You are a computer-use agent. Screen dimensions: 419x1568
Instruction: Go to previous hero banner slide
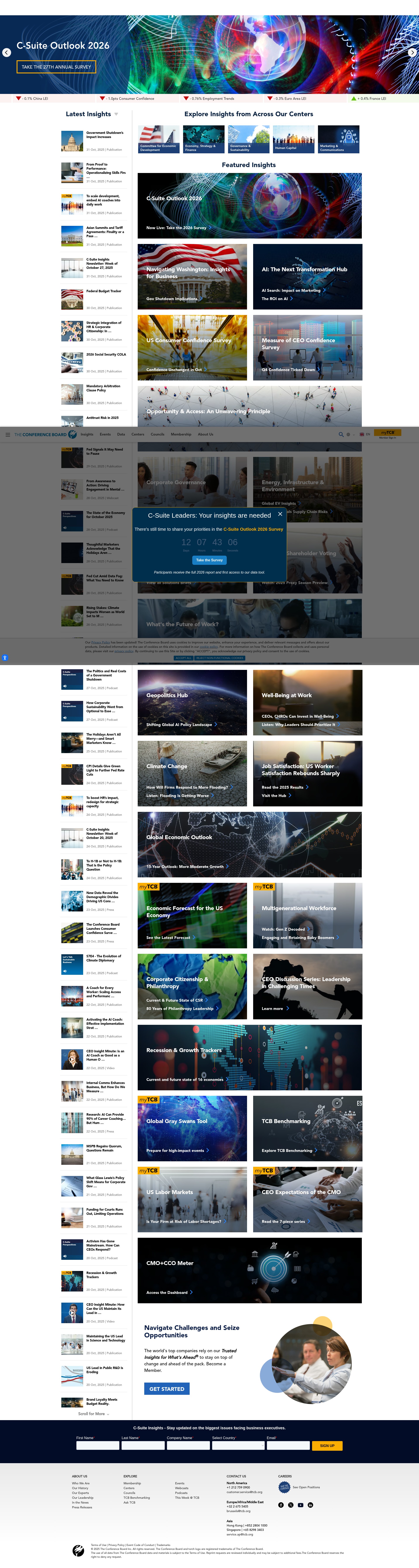(x=7, y=52)
